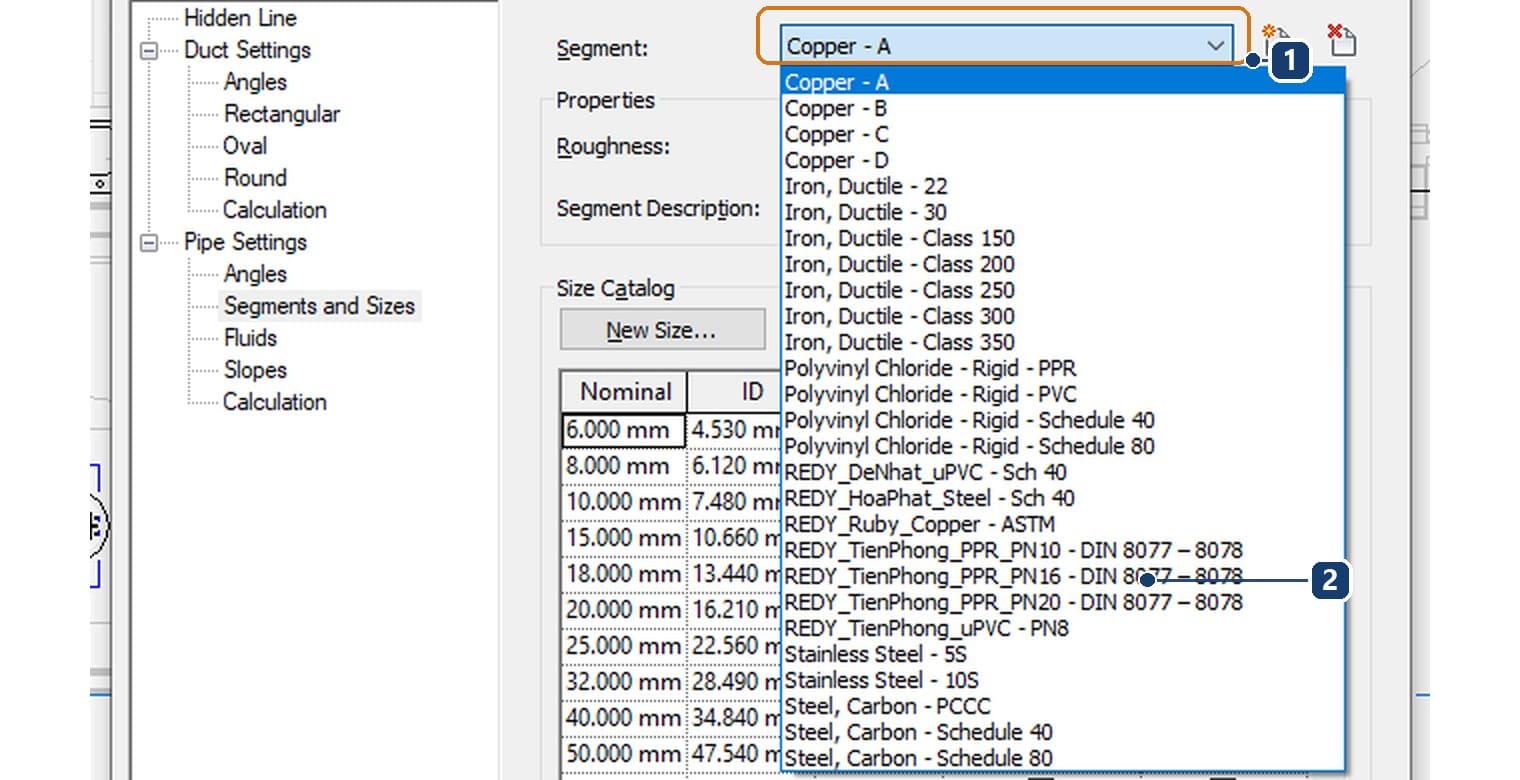The height and width of the screenshot is (780, 1520).
Task: Click the delete segment icon
Action: click(x=1342, y=40)
